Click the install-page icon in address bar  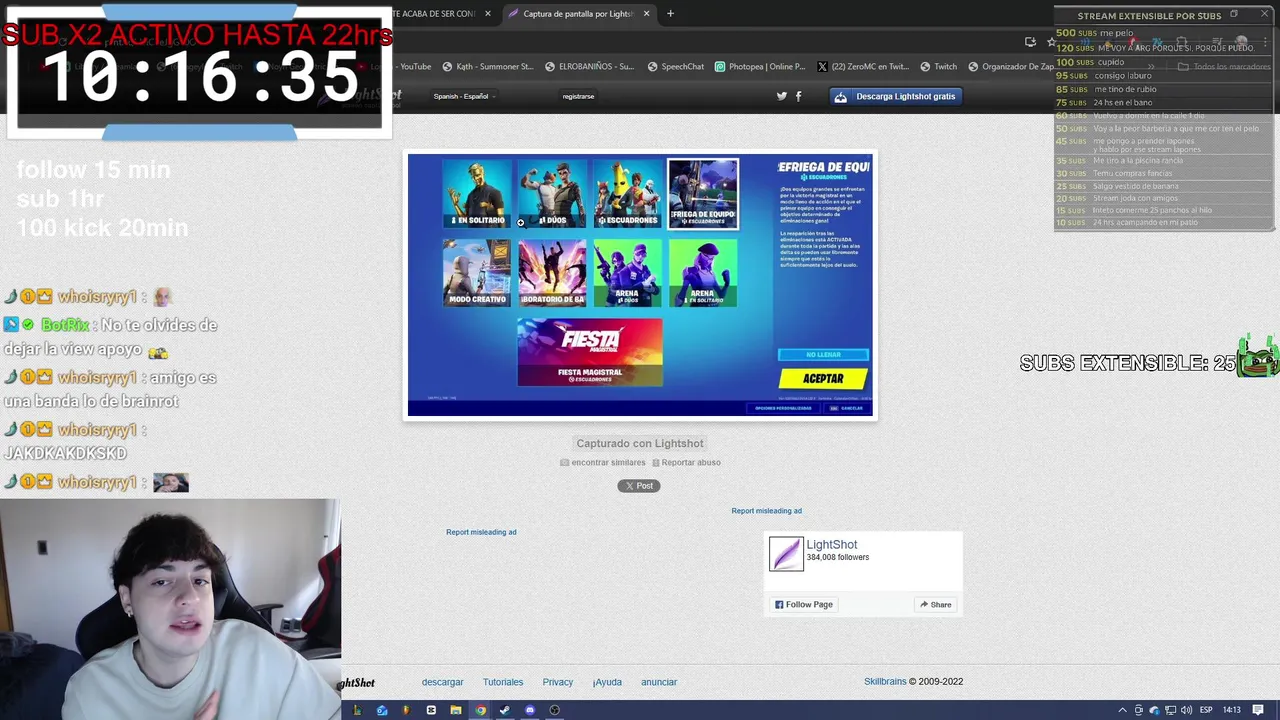coord(1030,42)
